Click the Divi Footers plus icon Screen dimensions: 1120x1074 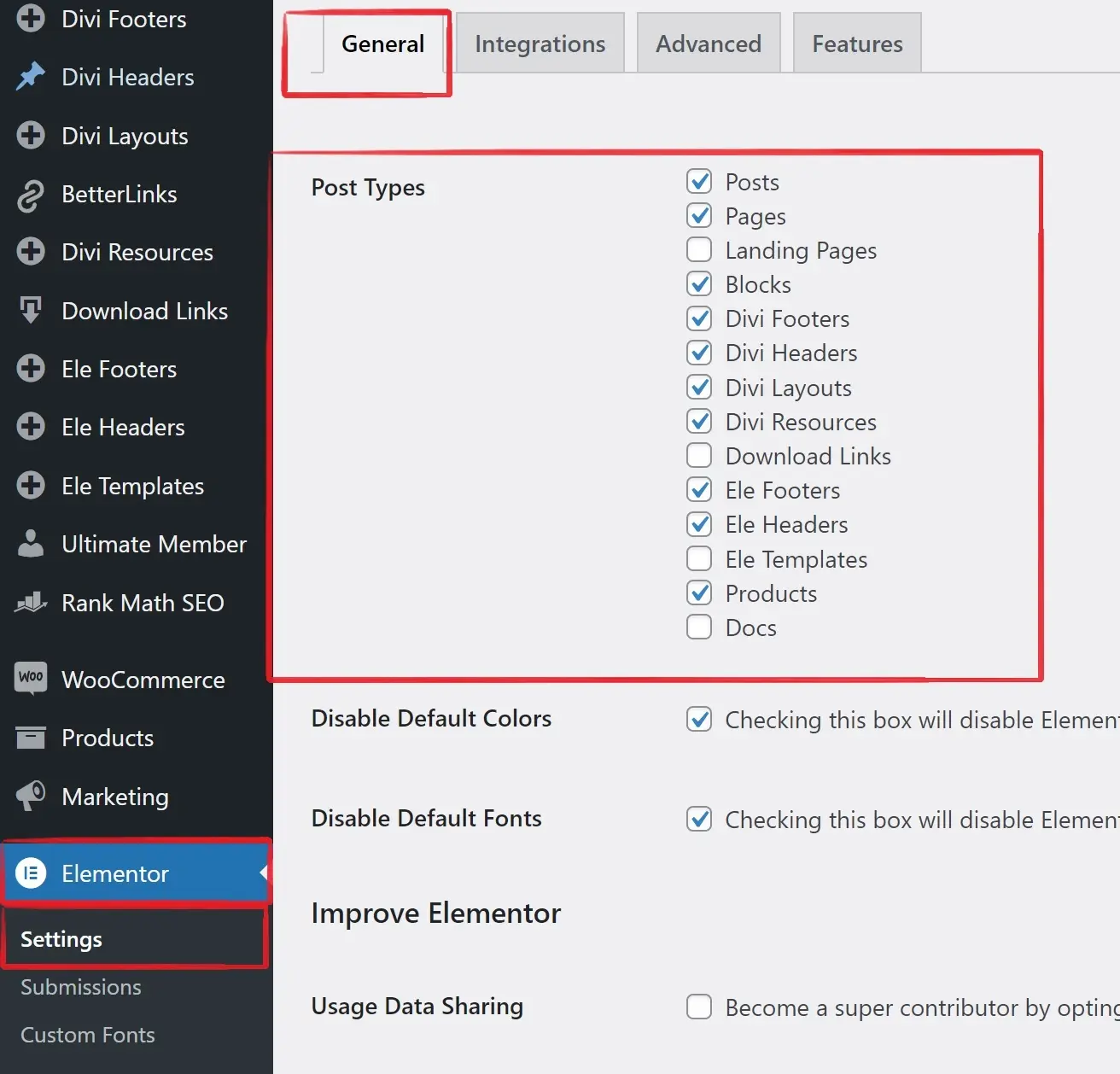(31, 18)
